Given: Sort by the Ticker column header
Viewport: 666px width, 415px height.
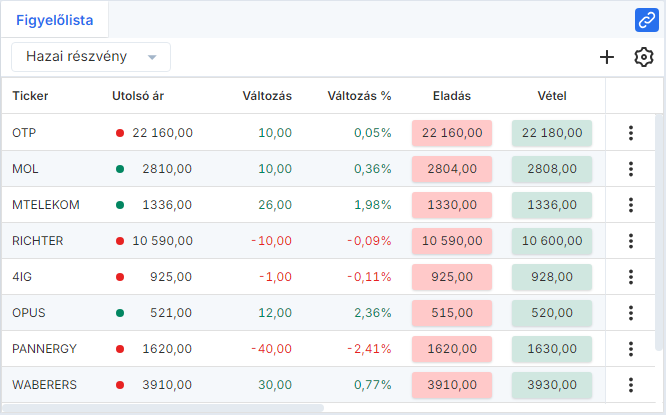Looking at the screenshot, I should pyautogui.click(x=30, y=96).
